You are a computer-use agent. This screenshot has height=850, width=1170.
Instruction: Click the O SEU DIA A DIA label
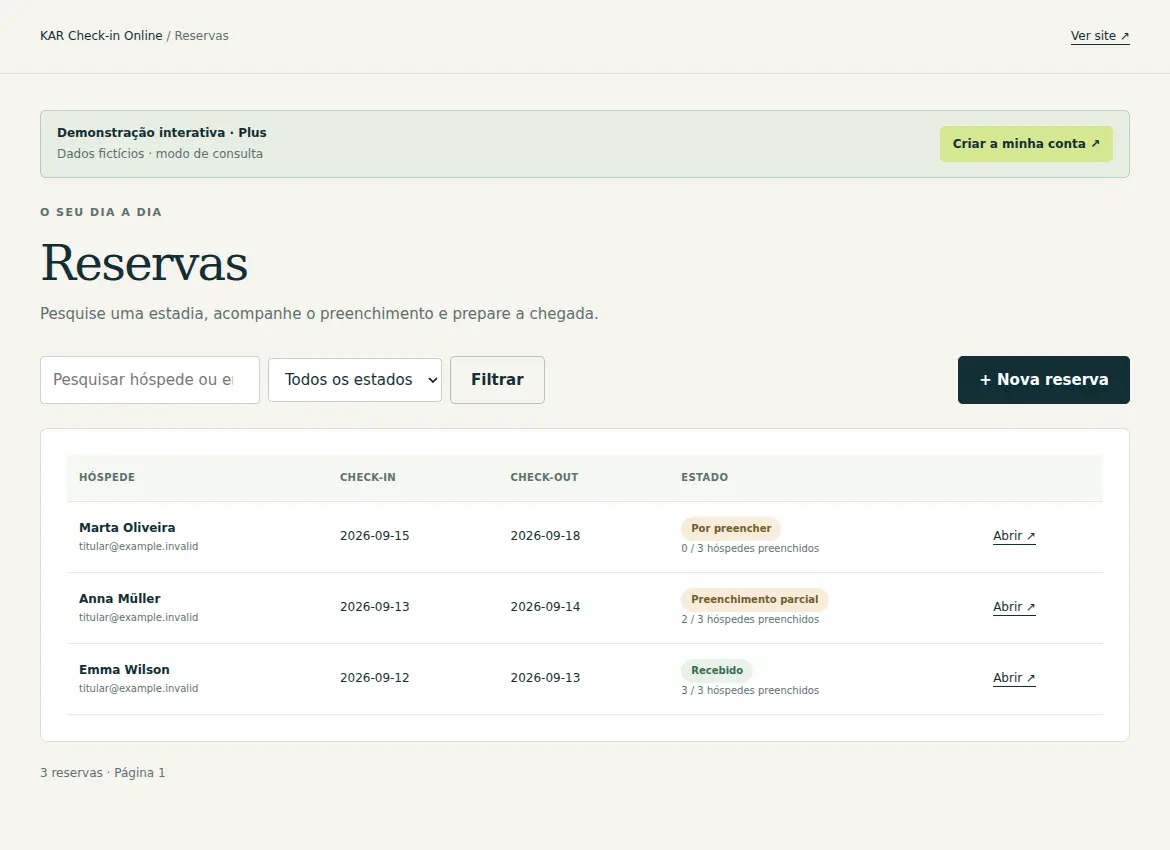pyautogui.click(x=101, y=212)
